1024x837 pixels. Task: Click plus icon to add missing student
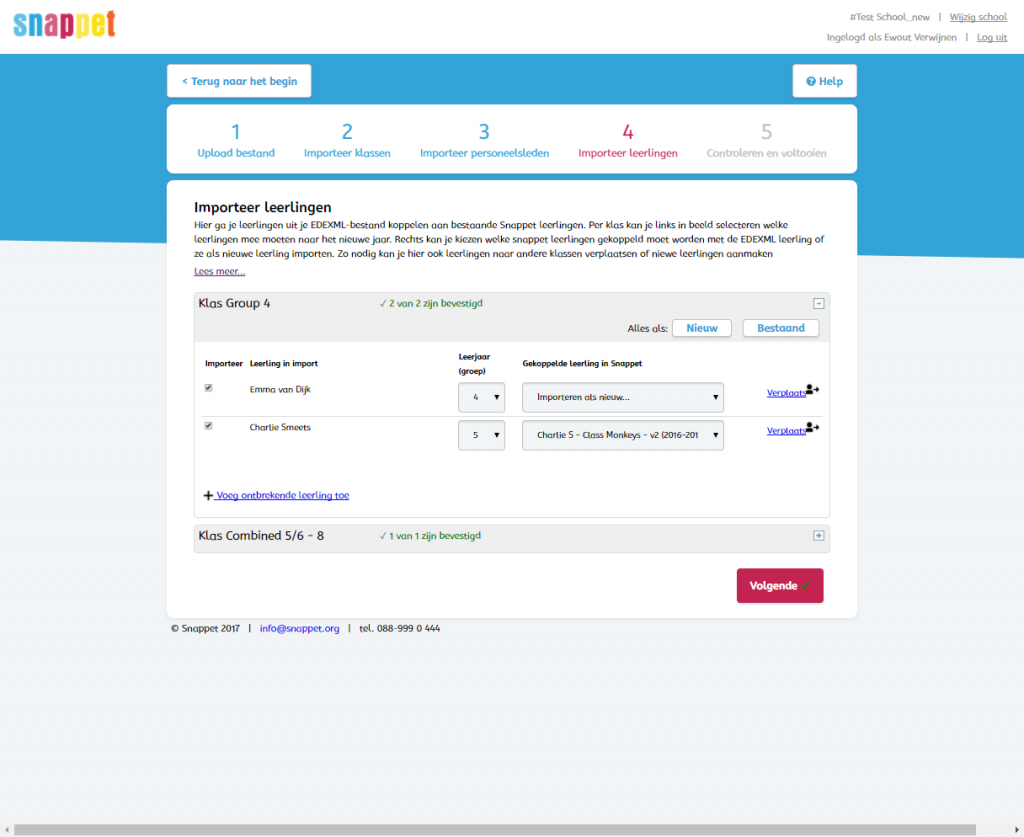[x=208, y=495]
